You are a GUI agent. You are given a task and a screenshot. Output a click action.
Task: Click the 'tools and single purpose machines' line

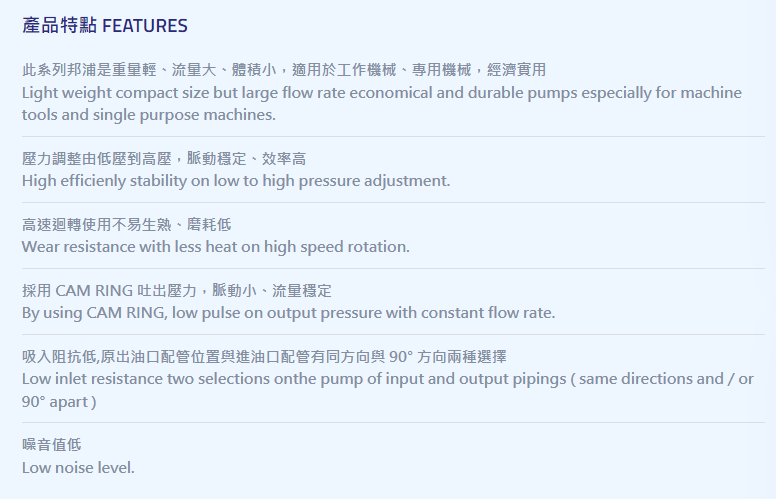tap(148, 115)
